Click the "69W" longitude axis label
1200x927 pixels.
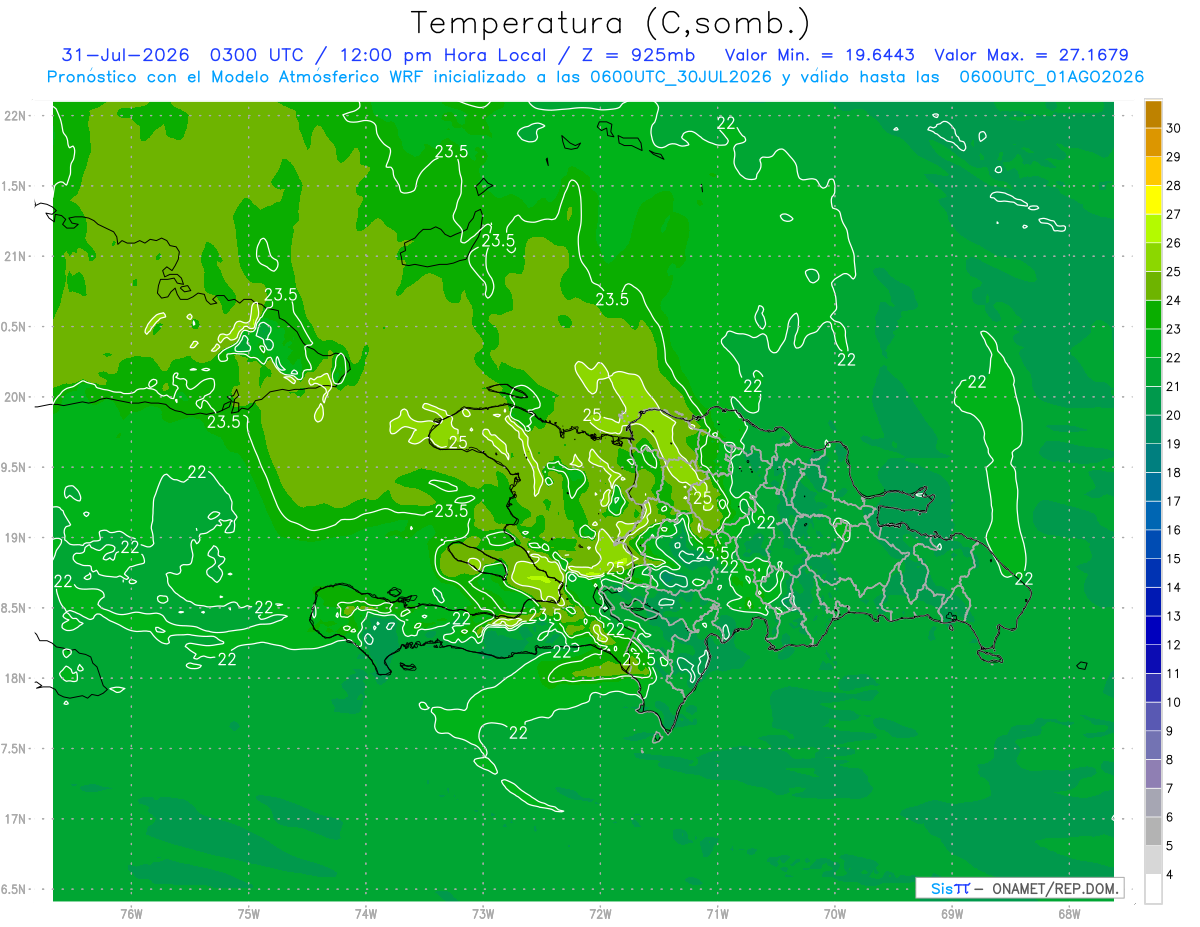952,913
